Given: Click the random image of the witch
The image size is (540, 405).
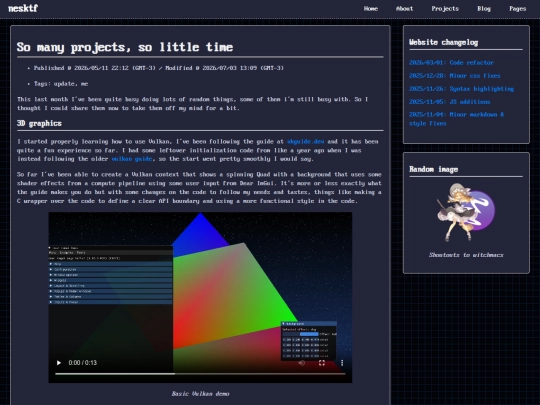Looking at the screenshot, I should coord(466,212).
